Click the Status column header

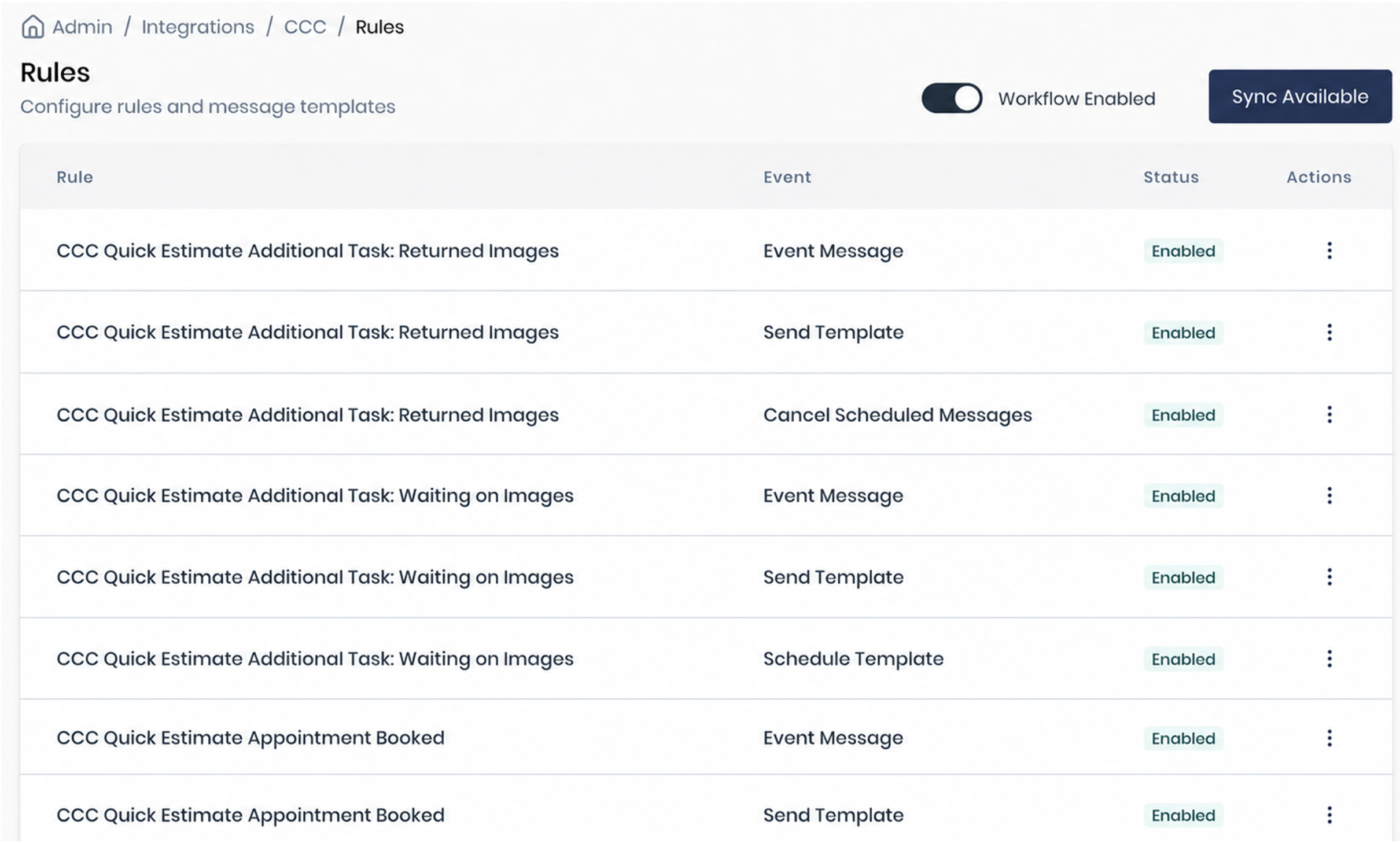(x=1171, y=177)
